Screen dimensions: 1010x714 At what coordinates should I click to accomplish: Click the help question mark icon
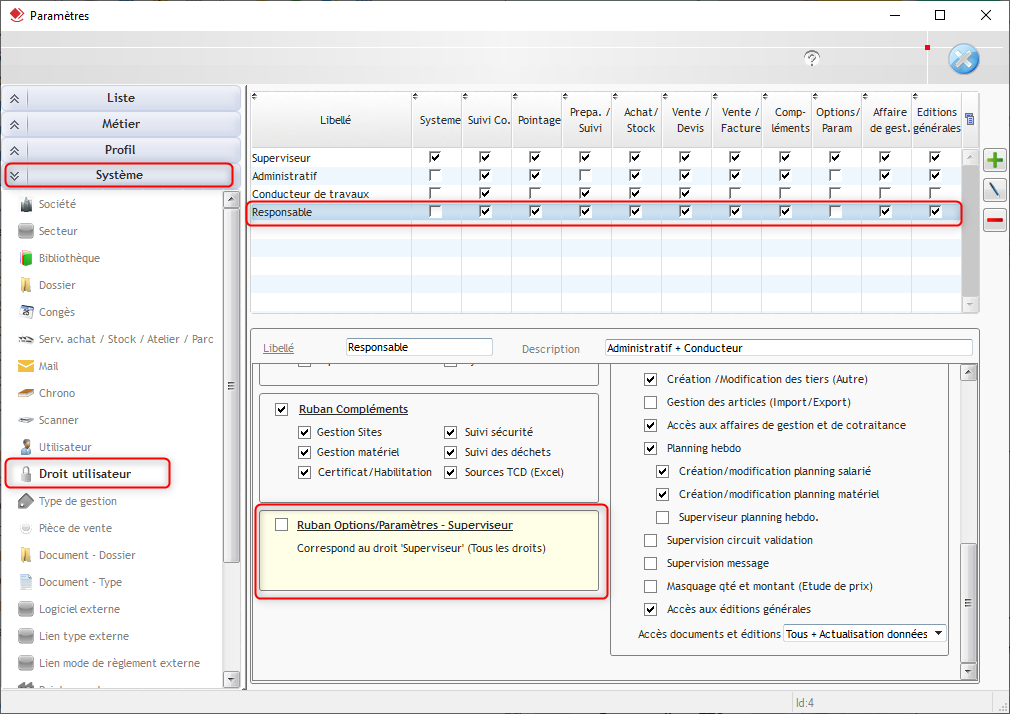point(812,58)
